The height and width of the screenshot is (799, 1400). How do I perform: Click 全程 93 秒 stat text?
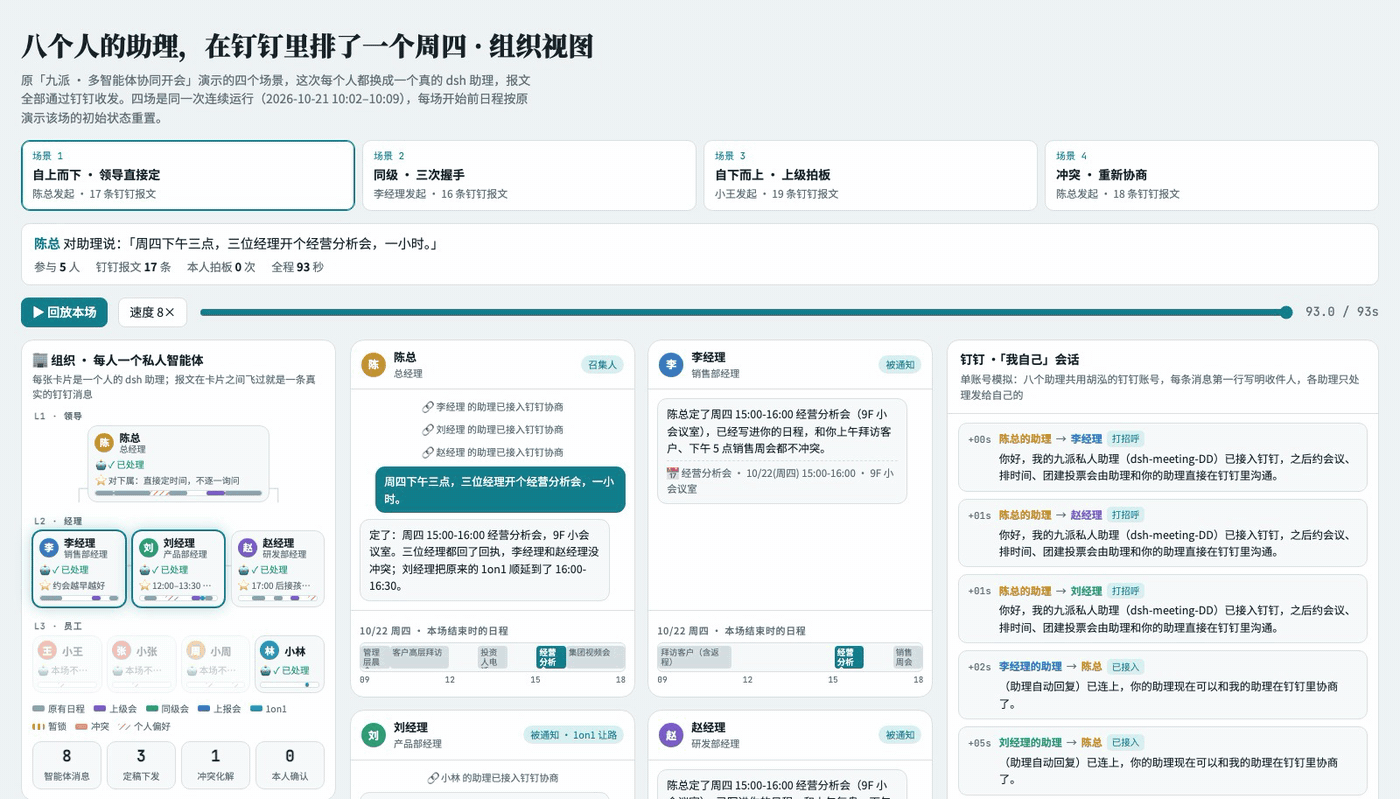click(x=297, y=267)
